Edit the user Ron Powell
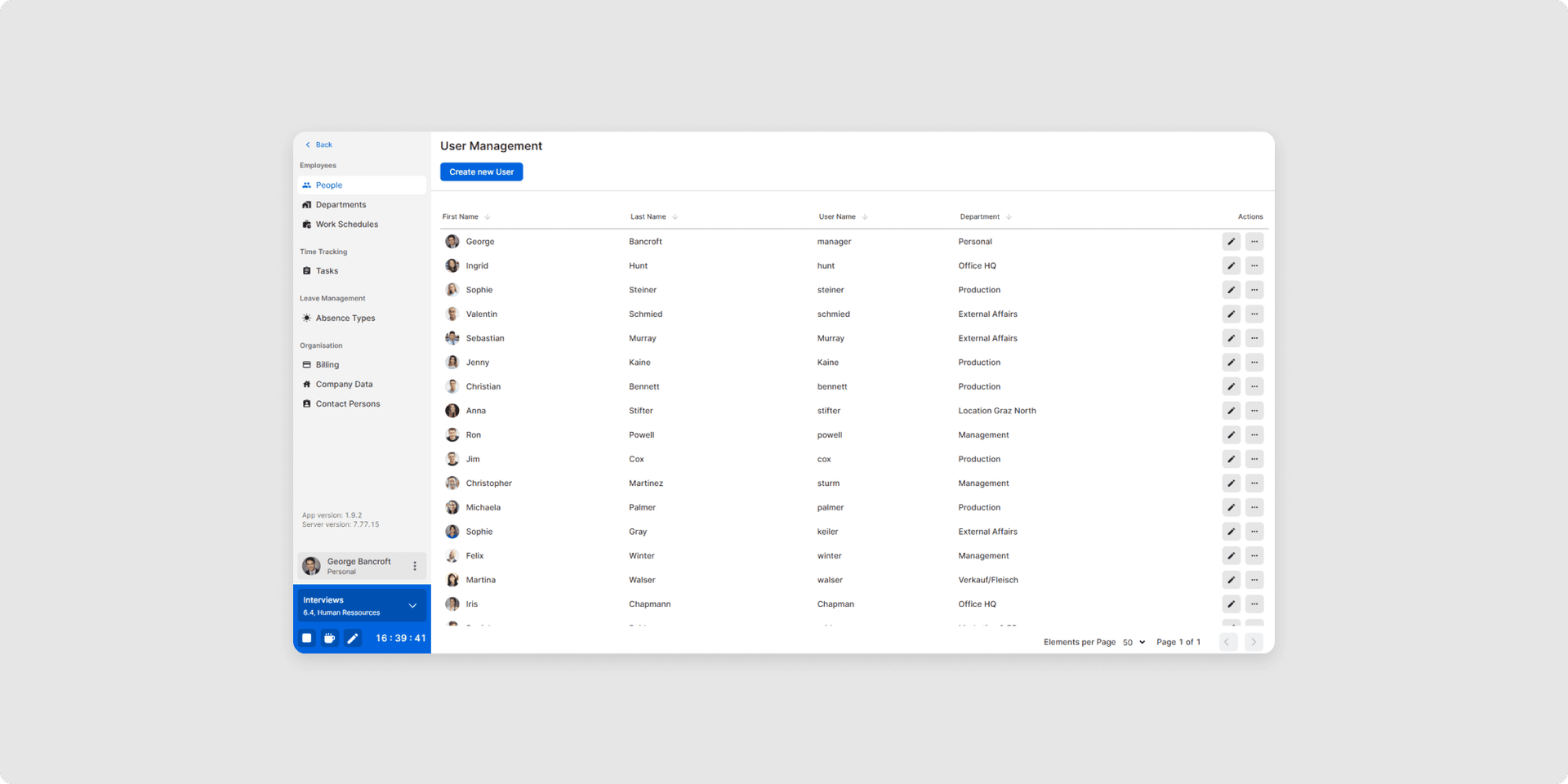Screen dimensions: 1568x784 [x=1231, y=434]
